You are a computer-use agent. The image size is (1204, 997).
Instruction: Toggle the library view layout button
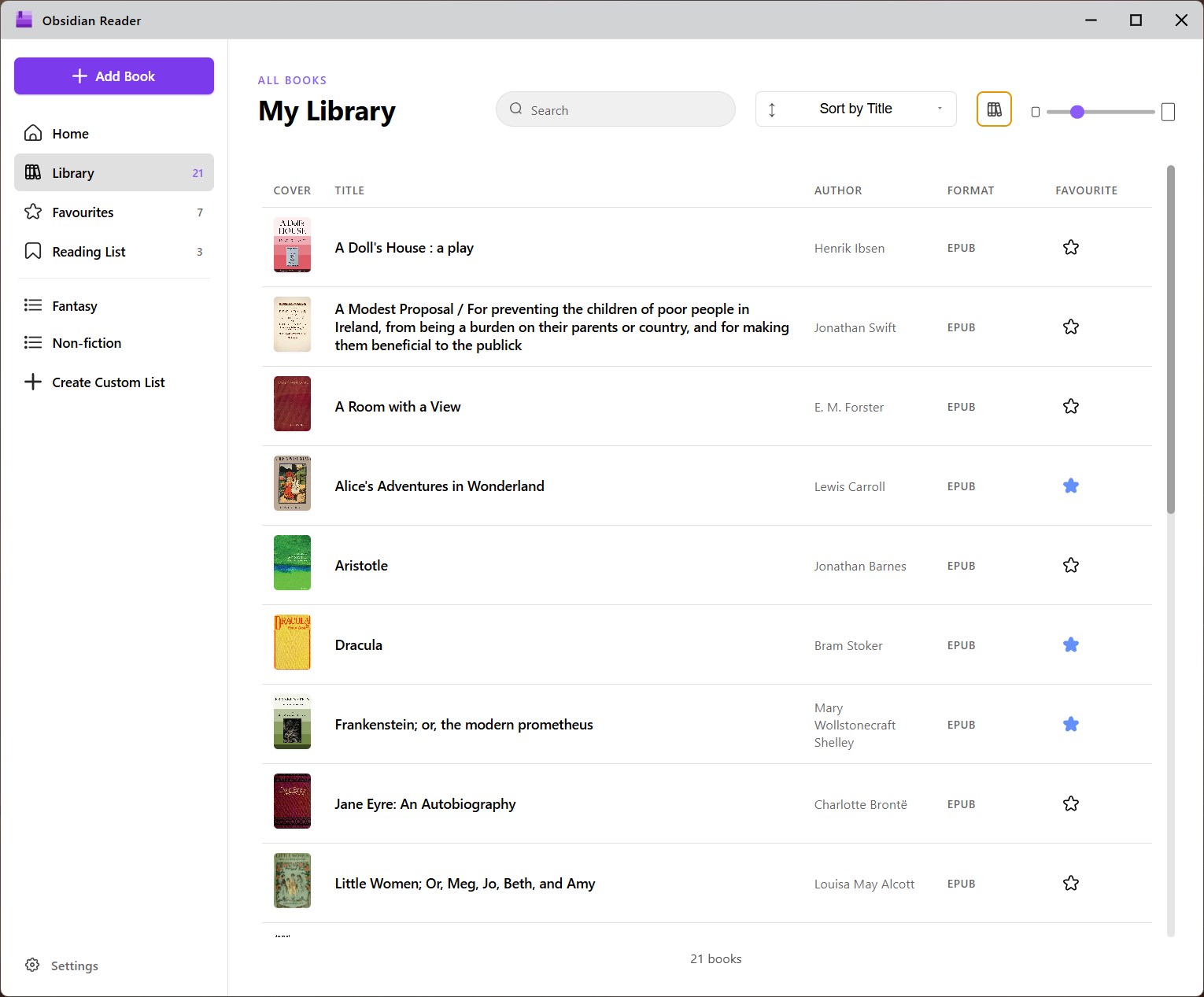click(994, 109)
